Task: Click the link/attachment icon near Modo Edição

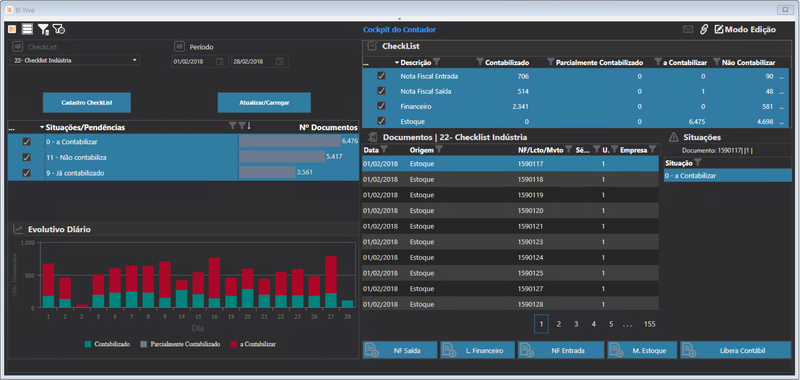Action: 704,30
